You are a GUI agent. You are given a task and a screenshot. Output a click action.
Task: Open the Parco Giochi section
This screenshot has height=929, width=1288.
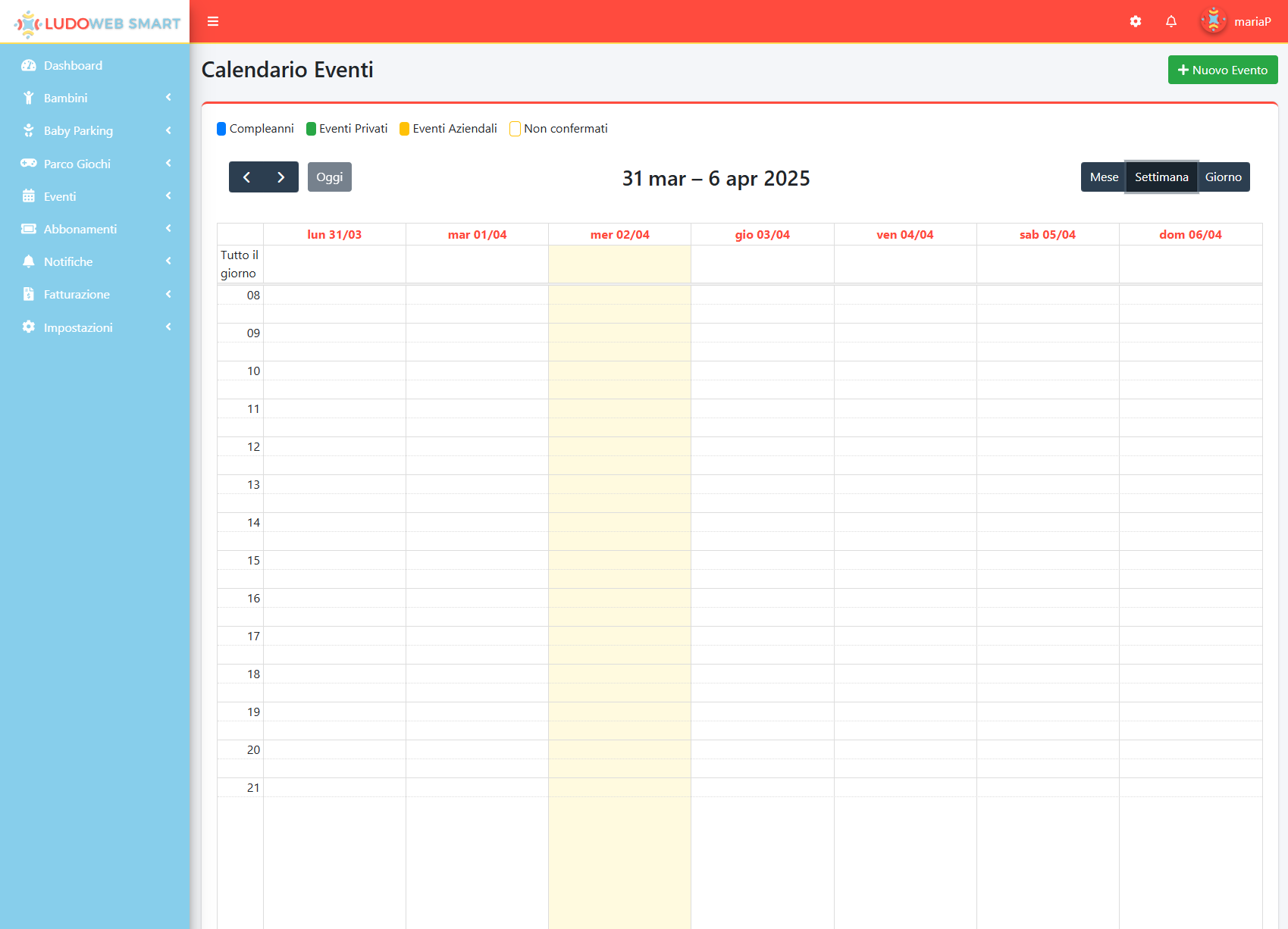[x=29, y=163]
